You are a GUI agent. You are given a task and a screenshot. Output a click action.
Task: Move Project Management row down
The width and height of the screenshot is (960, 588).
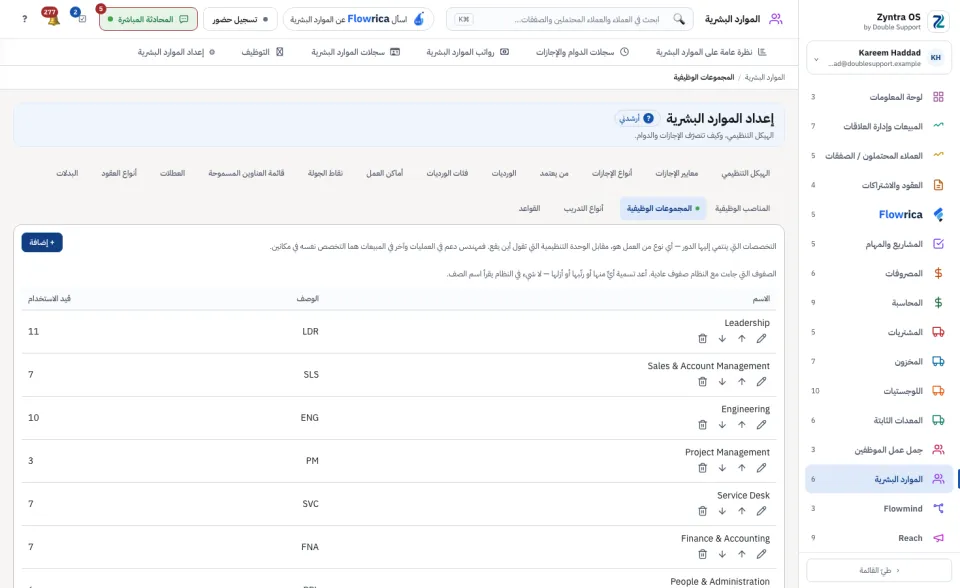coord(722,468)
